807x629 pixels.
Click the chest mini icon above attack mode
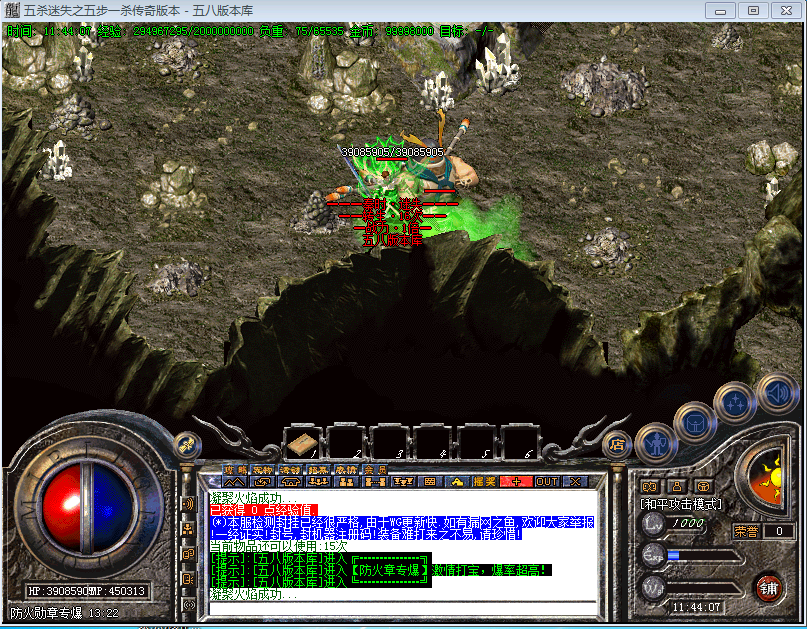point(703,486)
